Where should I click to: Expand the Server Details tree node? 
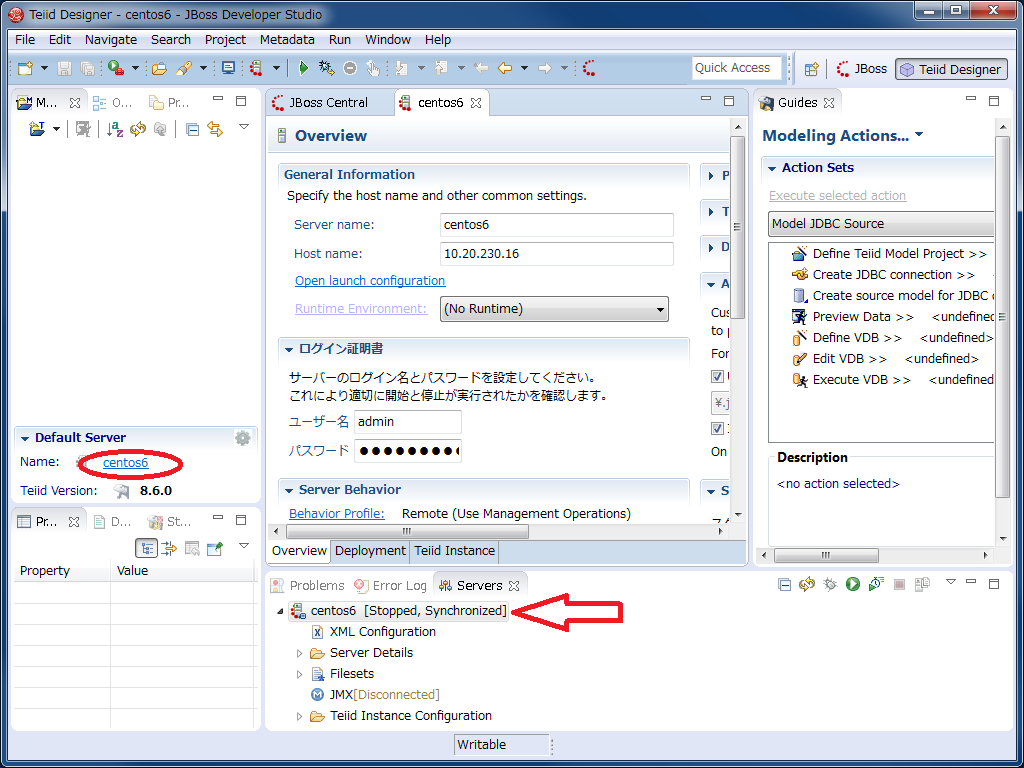[299, 653]
